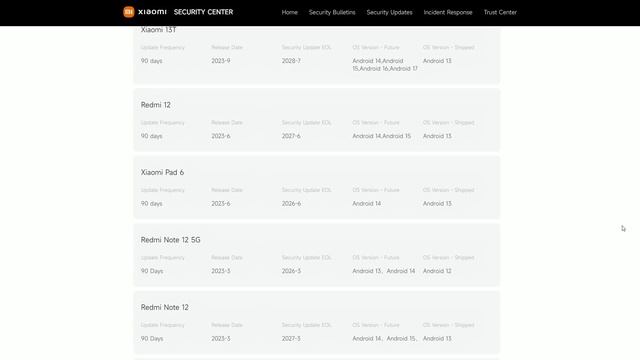This screenshot has height=360, width=640.
Task: Open Incident Response in the top menu
Action: click(448, 12)
